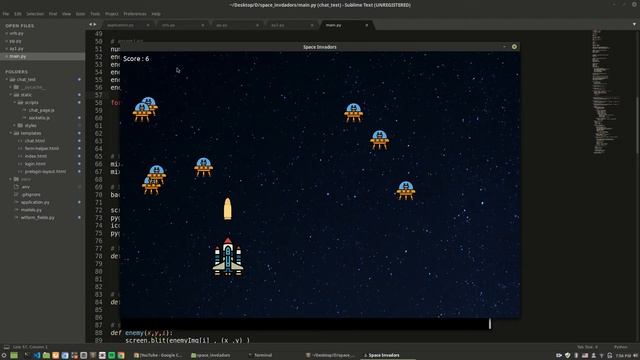Collapse the scripts folder
The height and width of the screenshot is (360, 640).
point(15,102)
